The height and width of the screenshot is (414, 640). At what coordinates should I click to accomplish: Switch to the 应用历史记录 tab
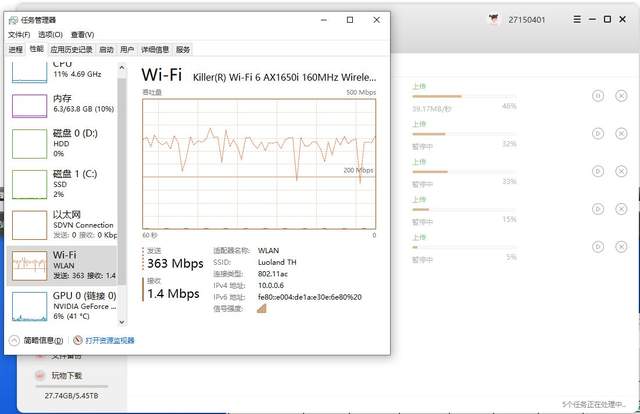click(71, 49)
